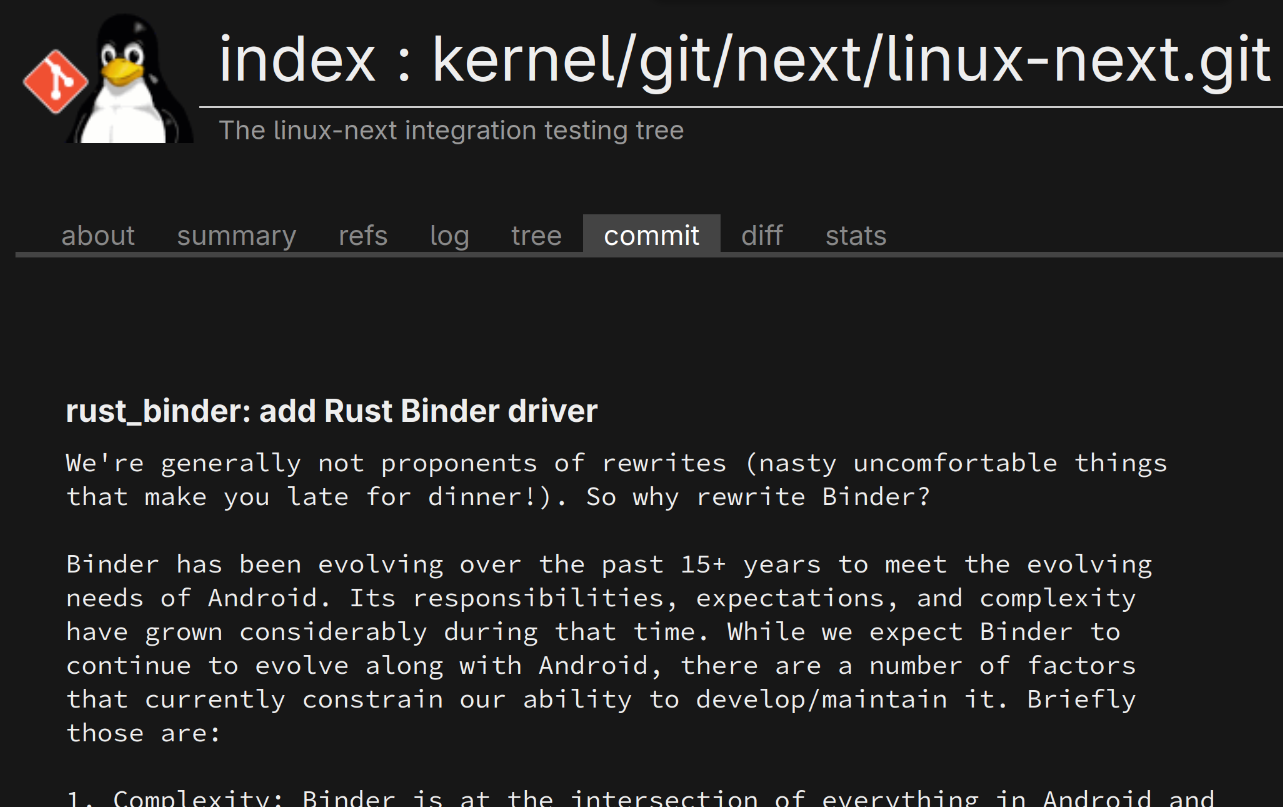Click the "linux-next integration testing tree" description
Screen dimensions: 1283x807
coord(451,131)
